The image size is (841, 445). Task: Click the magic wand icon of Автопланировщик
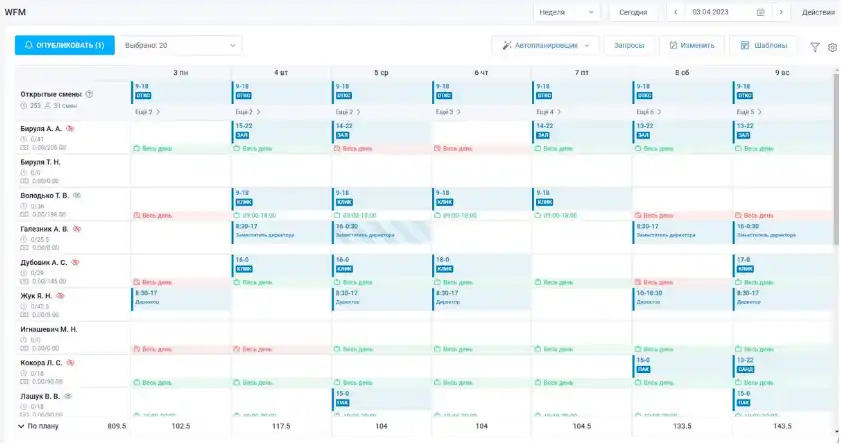506,46
